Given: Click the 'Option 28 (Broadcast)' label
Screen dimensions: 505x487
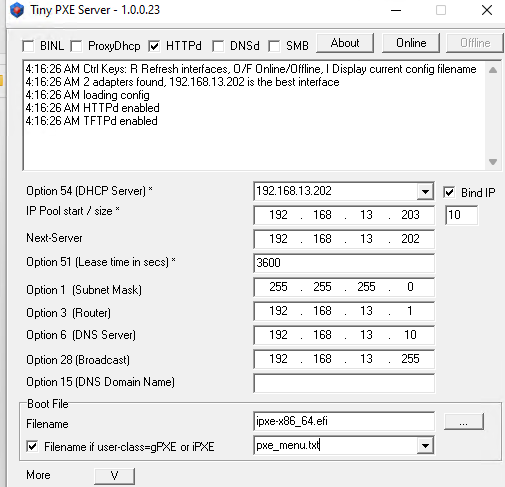Looking at the screenshot, I should coord(78,360).
